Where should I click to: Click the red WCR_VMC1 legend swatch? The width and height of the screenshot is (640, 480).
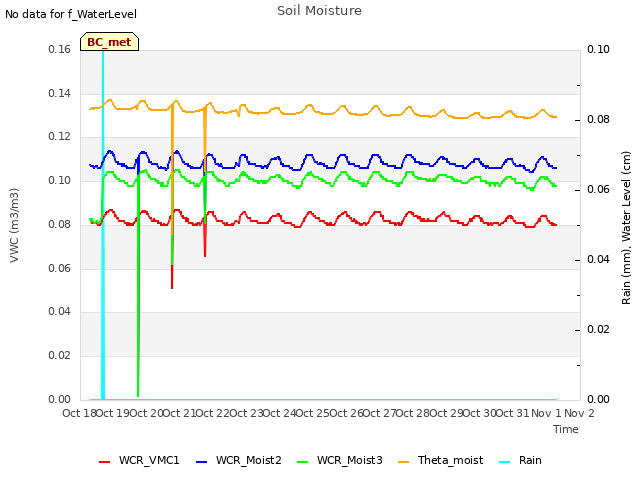[x=104, y=462]
